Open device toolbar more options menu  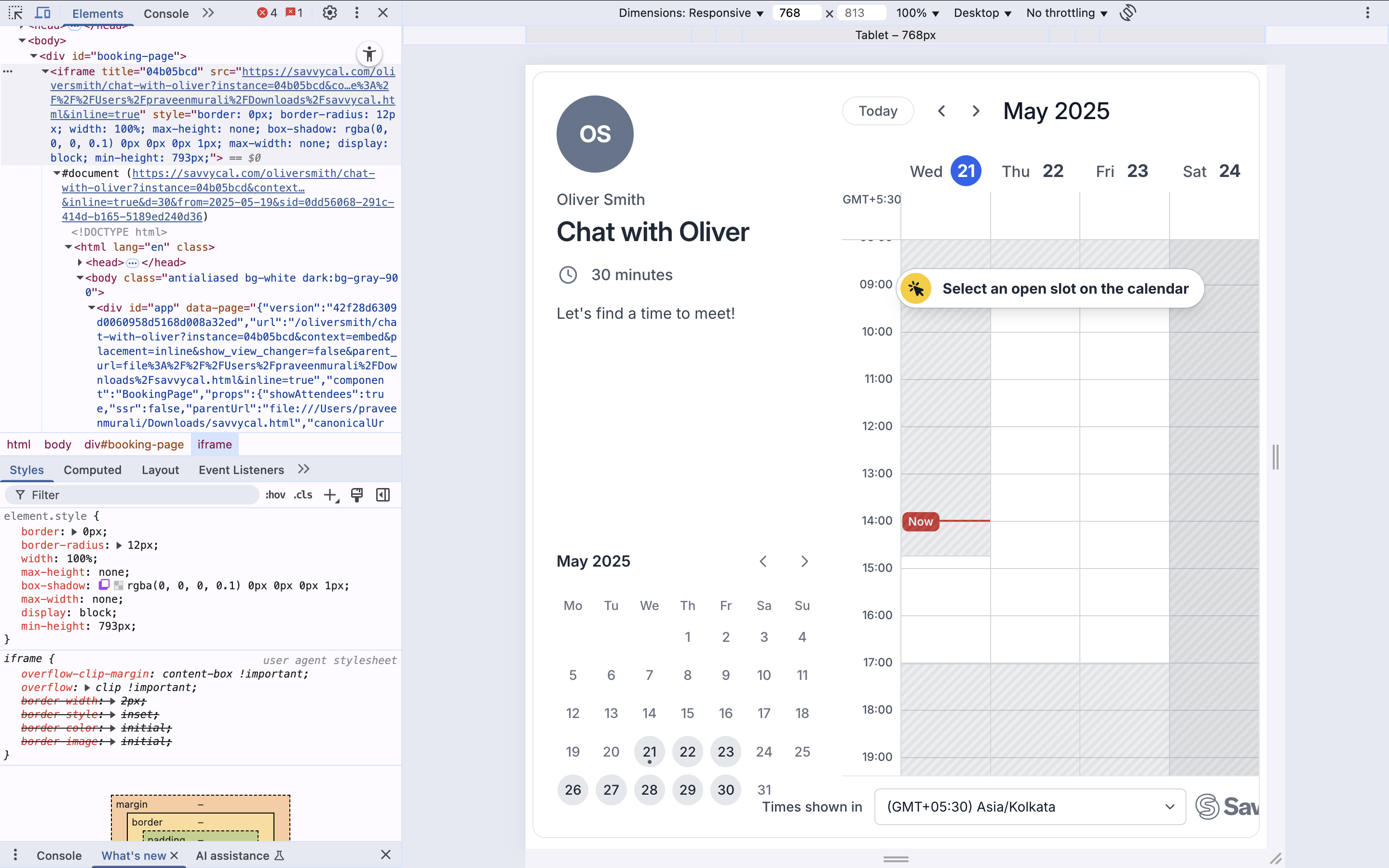pos(1368,13)
